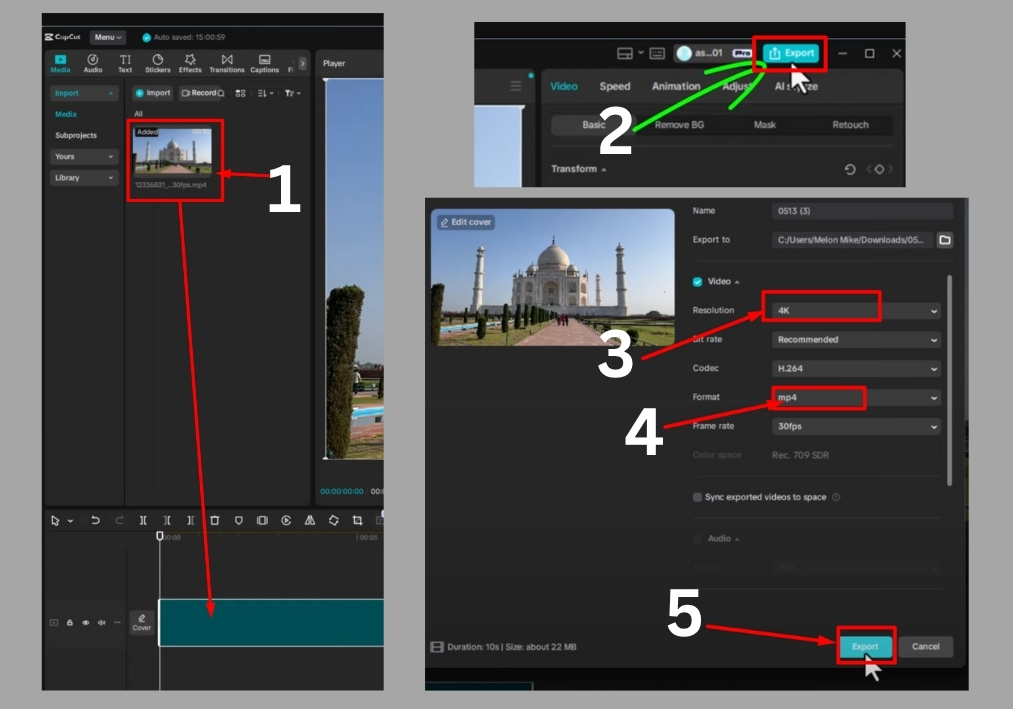
Task: Collapse the Import section in sidebar
Action: pos(84,93)
